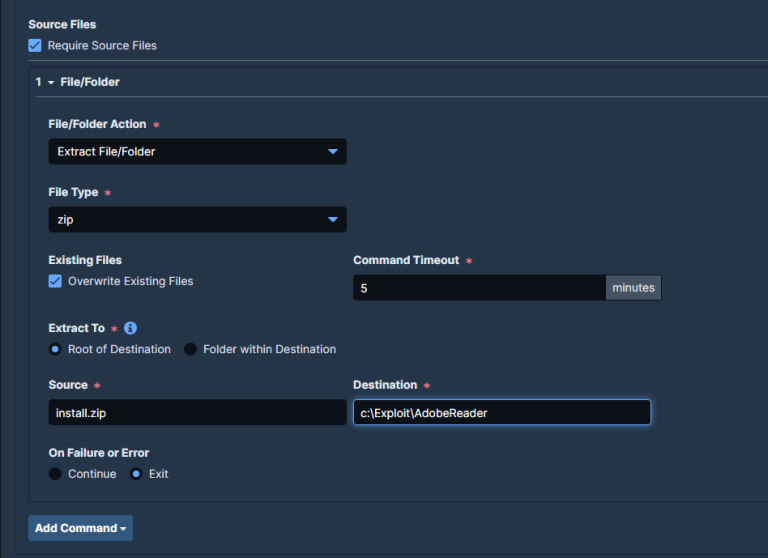
Task: Collapse the File/Folder command caret
Action: (x=50, y=82)
